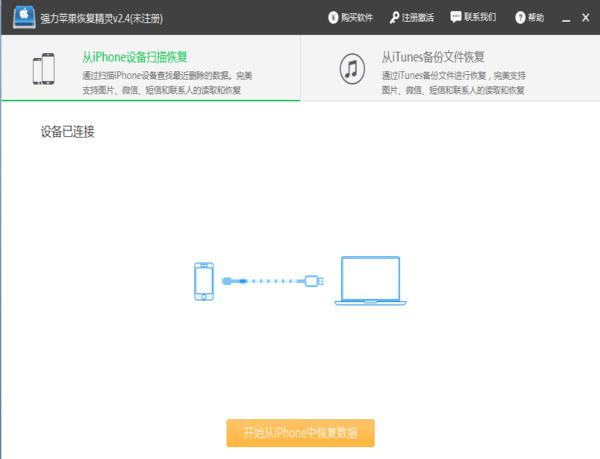The width and height of the screenshot is (600, 459).
Task: Click the question mark help icon
Action: (520, 17)
